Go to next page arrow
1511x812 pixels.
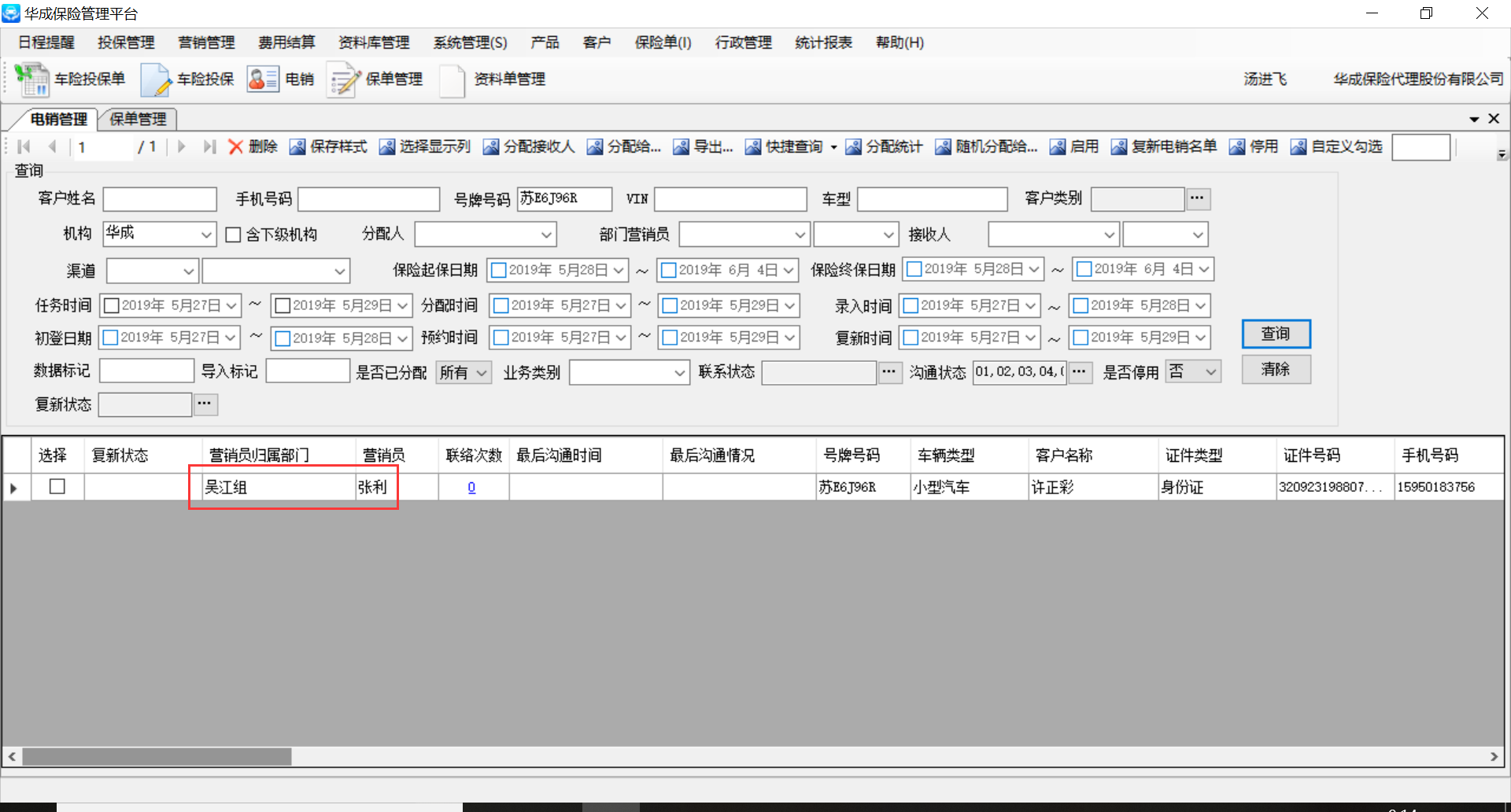point(182,147)
